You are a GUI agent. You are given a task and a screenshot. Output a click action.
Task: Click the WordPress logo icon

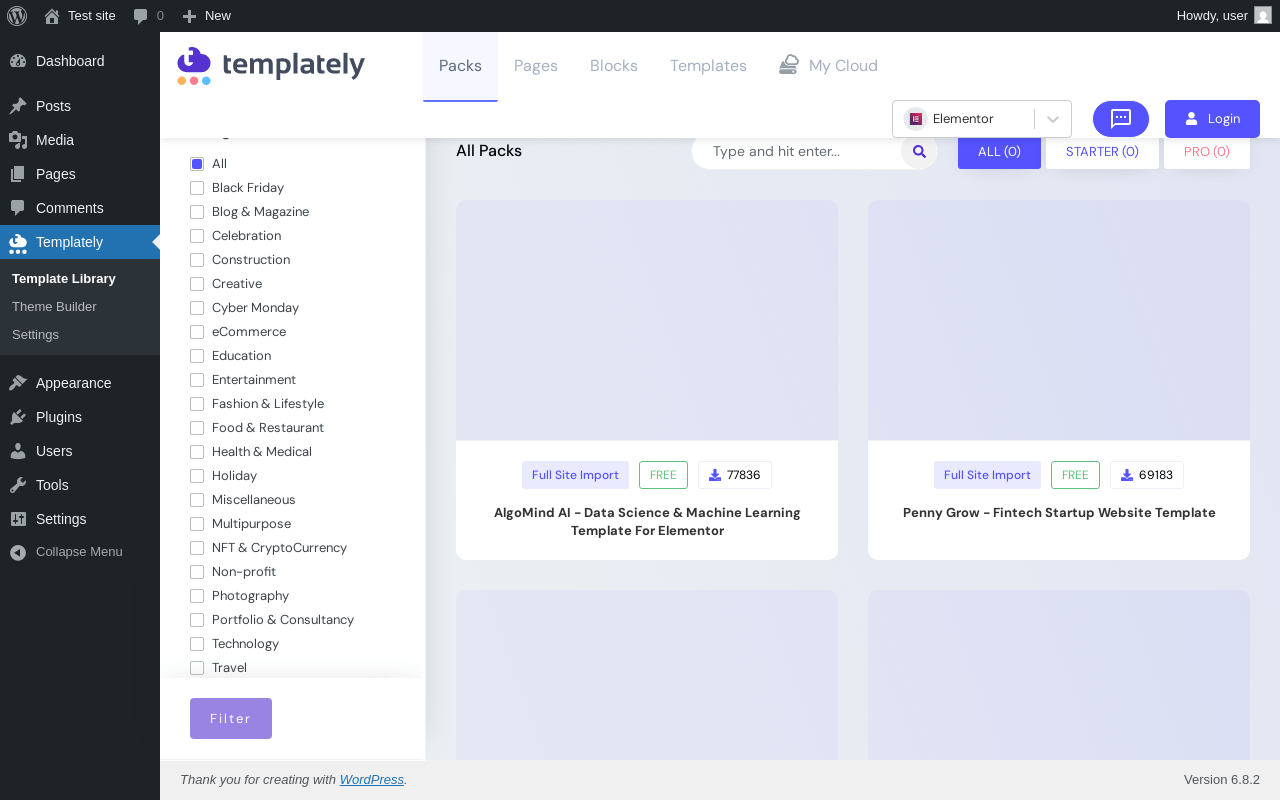[x=17, y=16]
